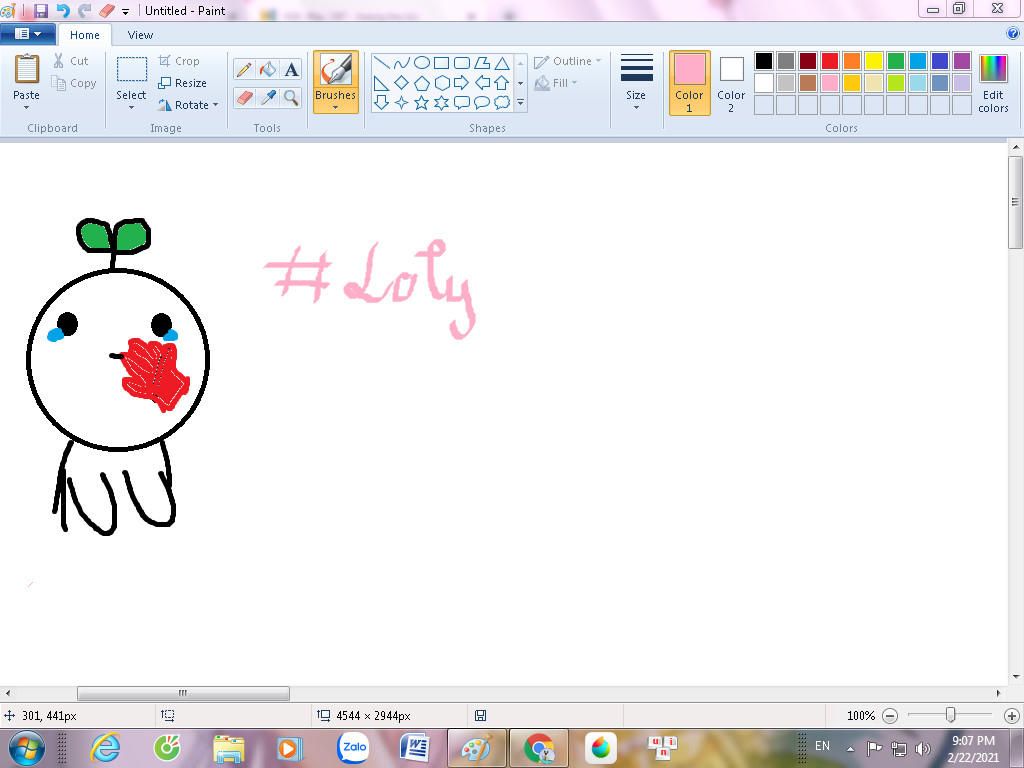1024x768 pixels.
Task: Click the Copy button
Action: click(74, 83)
